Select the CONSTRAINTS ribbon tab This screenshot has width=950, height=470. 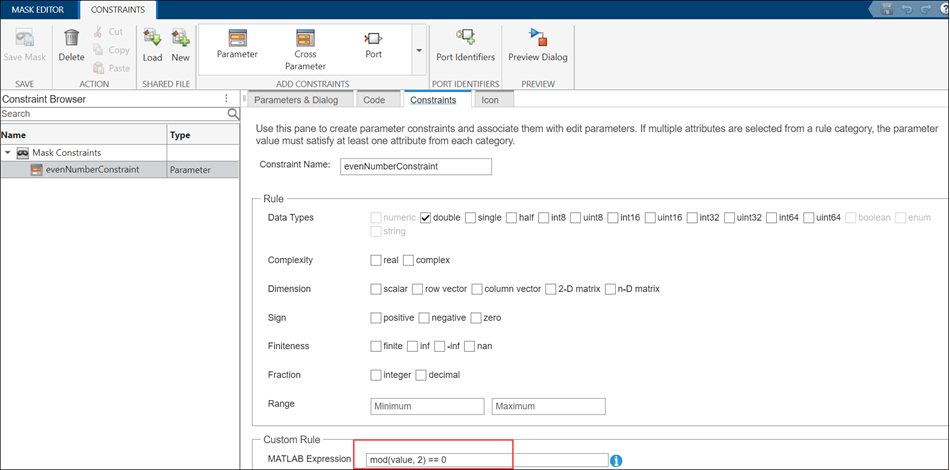click(x=118, y=10)
